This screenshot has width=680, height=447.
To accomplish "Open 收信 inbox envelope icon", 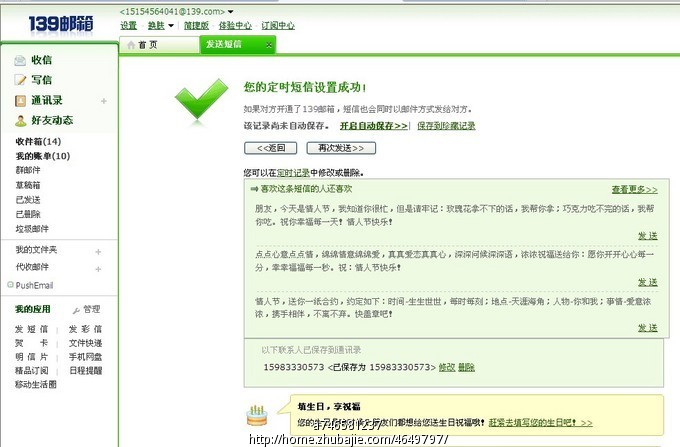I will click(x=20, y=60).
